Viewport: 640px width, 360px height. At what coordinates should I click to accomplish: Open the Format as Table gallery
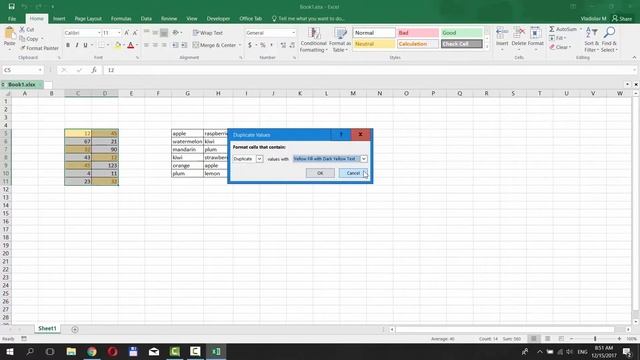(340, 40)
